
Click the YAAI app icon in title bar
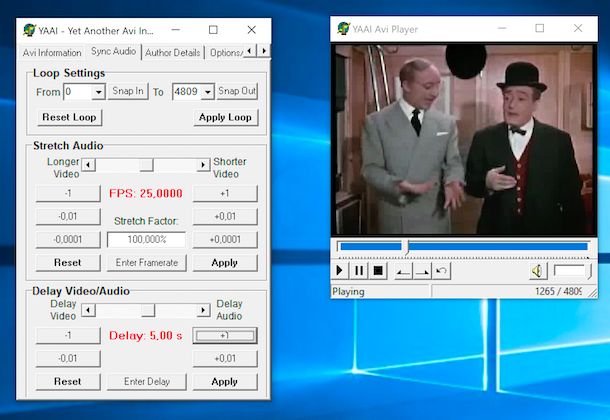point(29,30)
